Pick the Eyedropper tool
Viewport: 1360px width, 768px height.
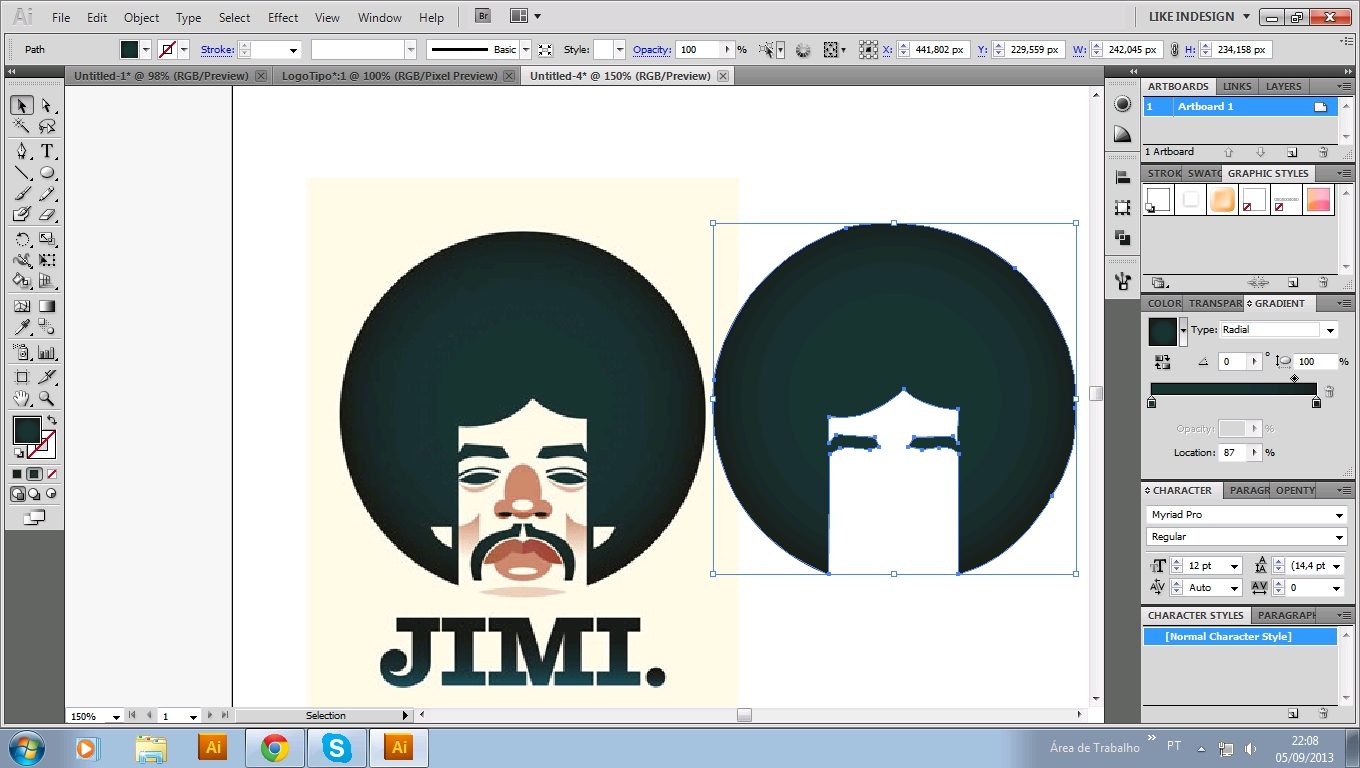pos(21,327)
